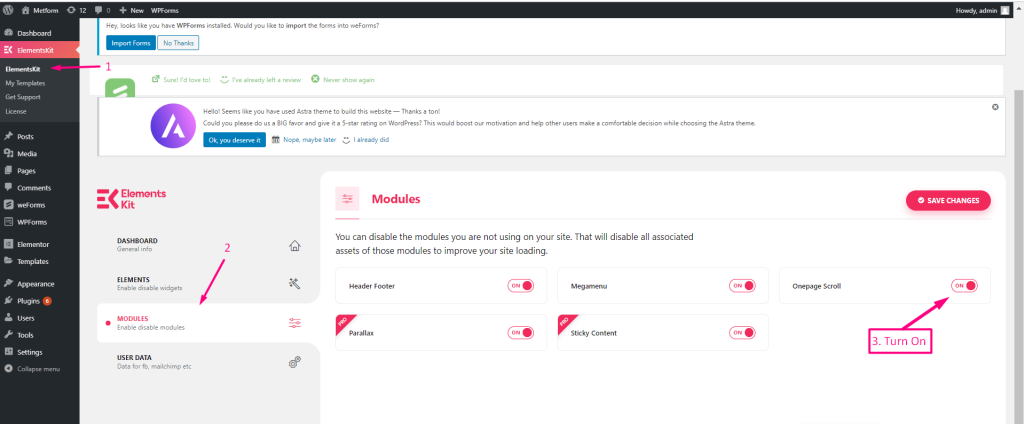Click the Users icon in sidebar

coord(8,318)
